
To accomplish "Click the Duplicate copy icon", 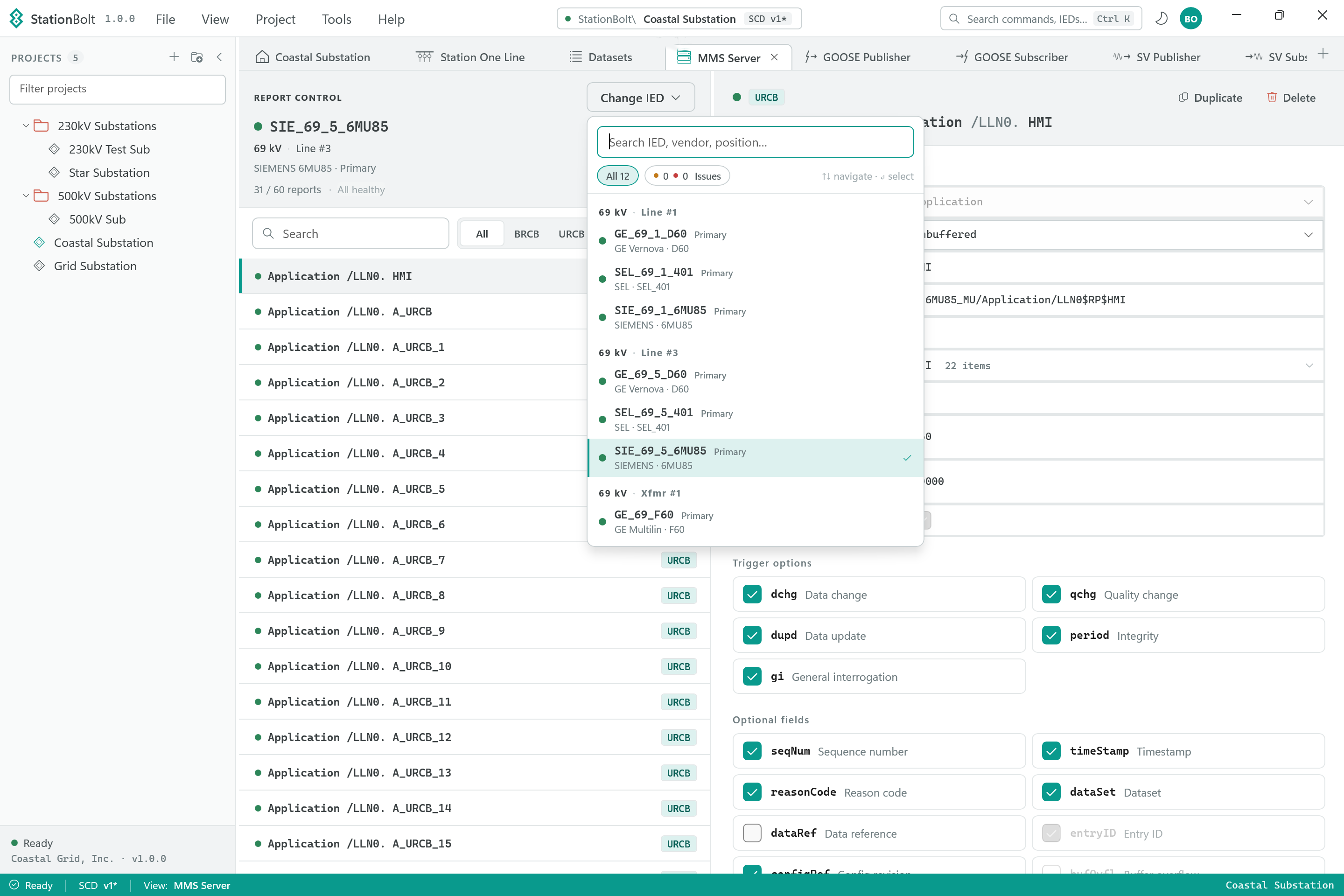I will point(1183,98).
